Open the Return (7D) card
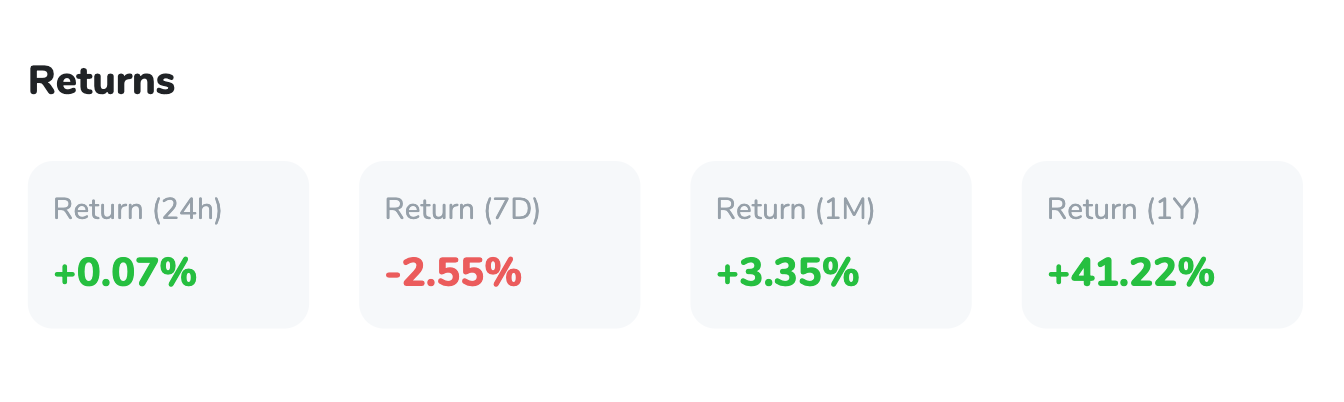The width and height of the screenshot is (1344, 402). [499, 244]
